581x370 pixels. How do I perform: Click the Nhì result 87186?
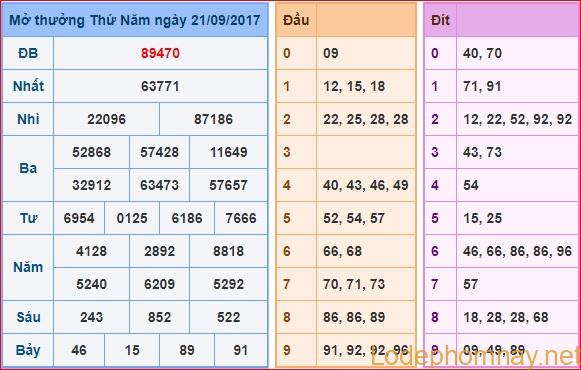click(x=213, y=119)
